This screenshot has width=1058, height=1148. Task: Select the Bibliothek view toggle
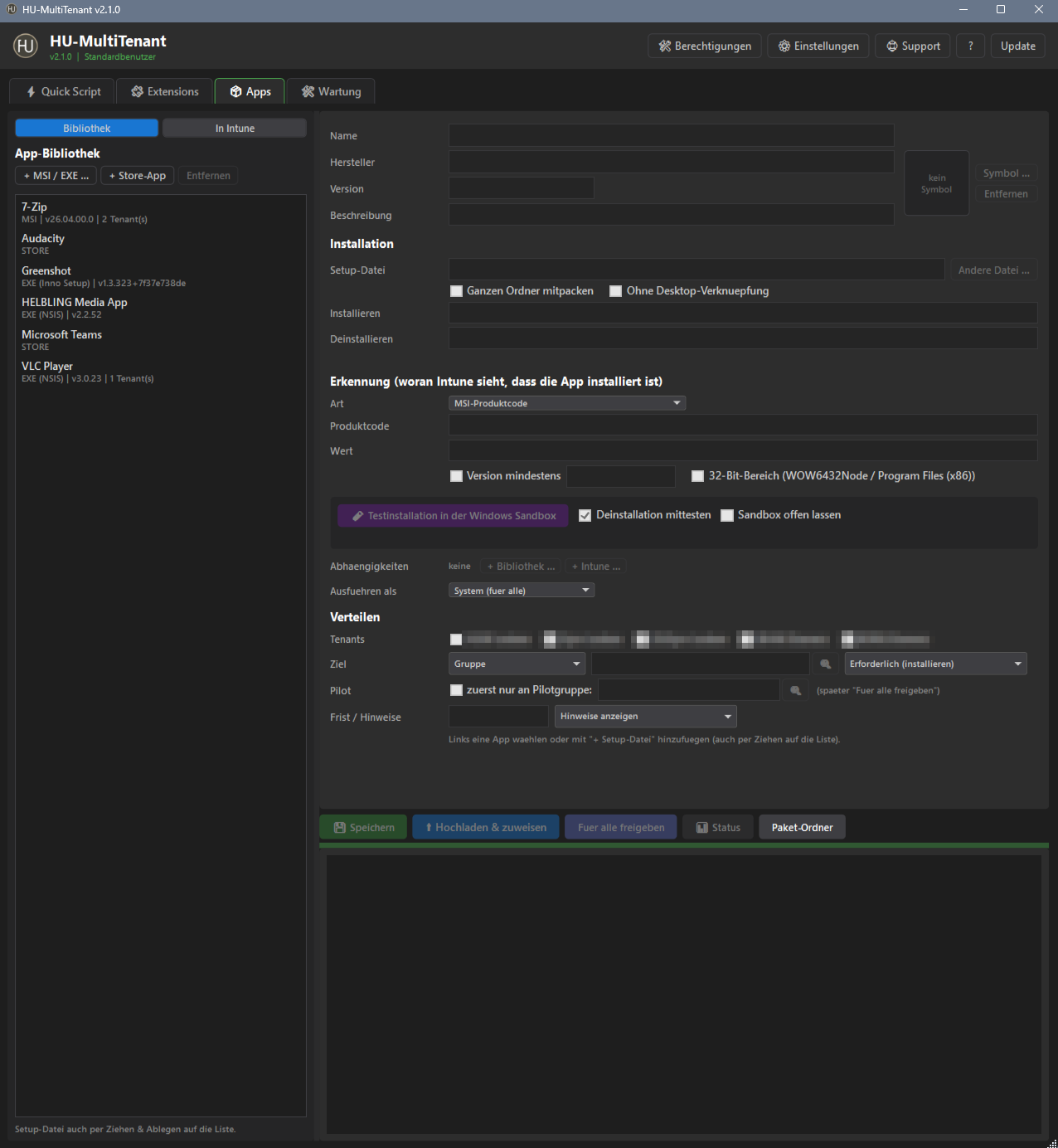tap(86, 128)
